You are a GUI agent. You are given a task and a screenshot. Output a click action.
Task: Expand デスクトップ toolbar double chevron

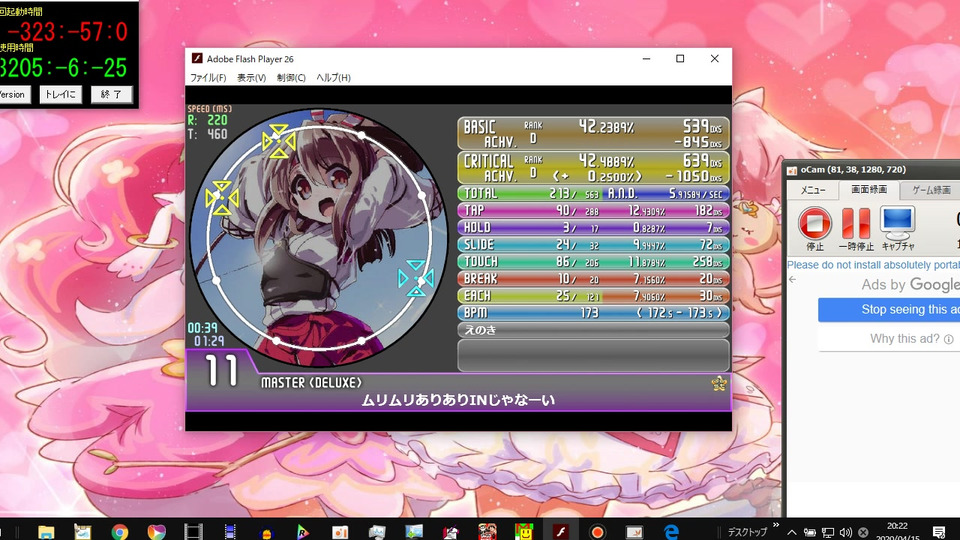point(776,525)
